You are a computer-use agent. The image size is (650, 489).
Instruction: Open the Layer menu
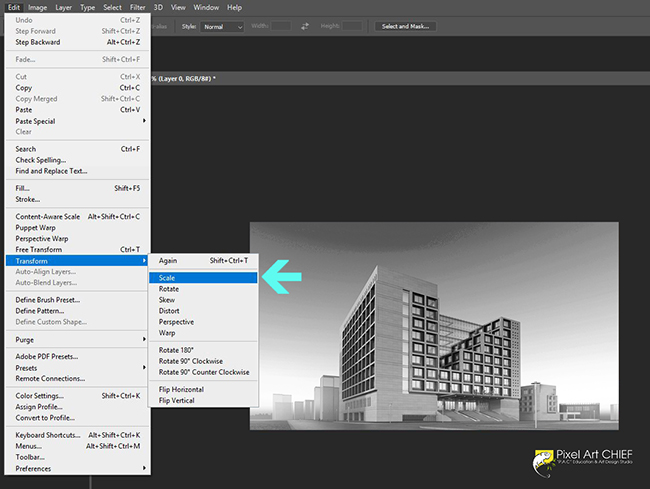63,7
